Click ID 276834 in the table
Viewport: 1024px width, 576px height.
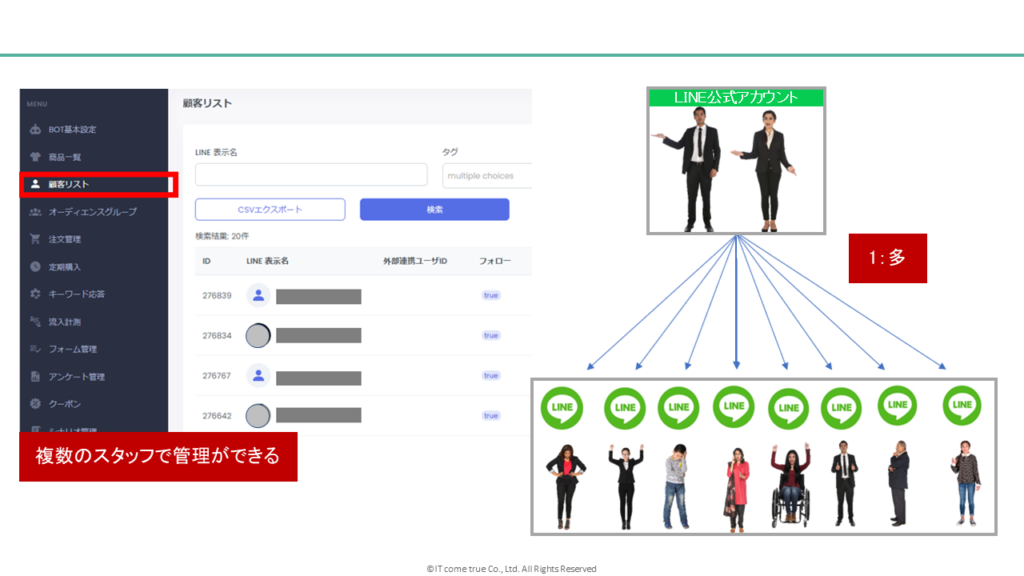(217, 336)
